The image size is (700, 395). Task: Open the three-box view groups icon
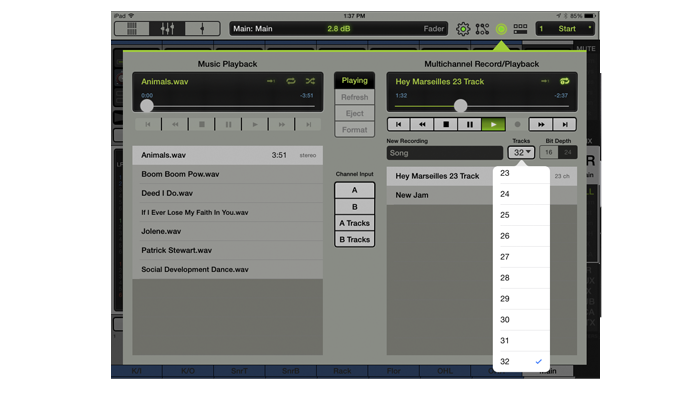[520, 29]
